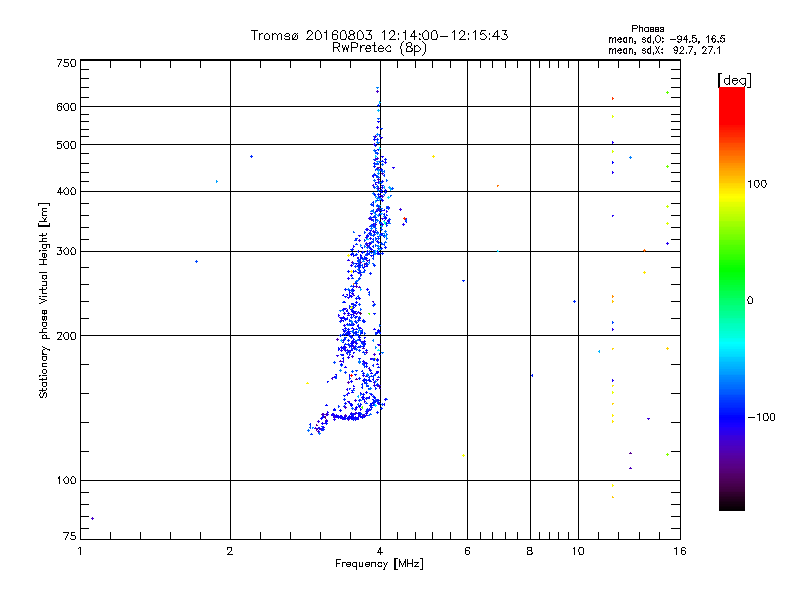Click the x-axis label "Frequency [MHz]"
Image resolution: width=800 pixels, height=600 pixels.
[x=379, y=564]
